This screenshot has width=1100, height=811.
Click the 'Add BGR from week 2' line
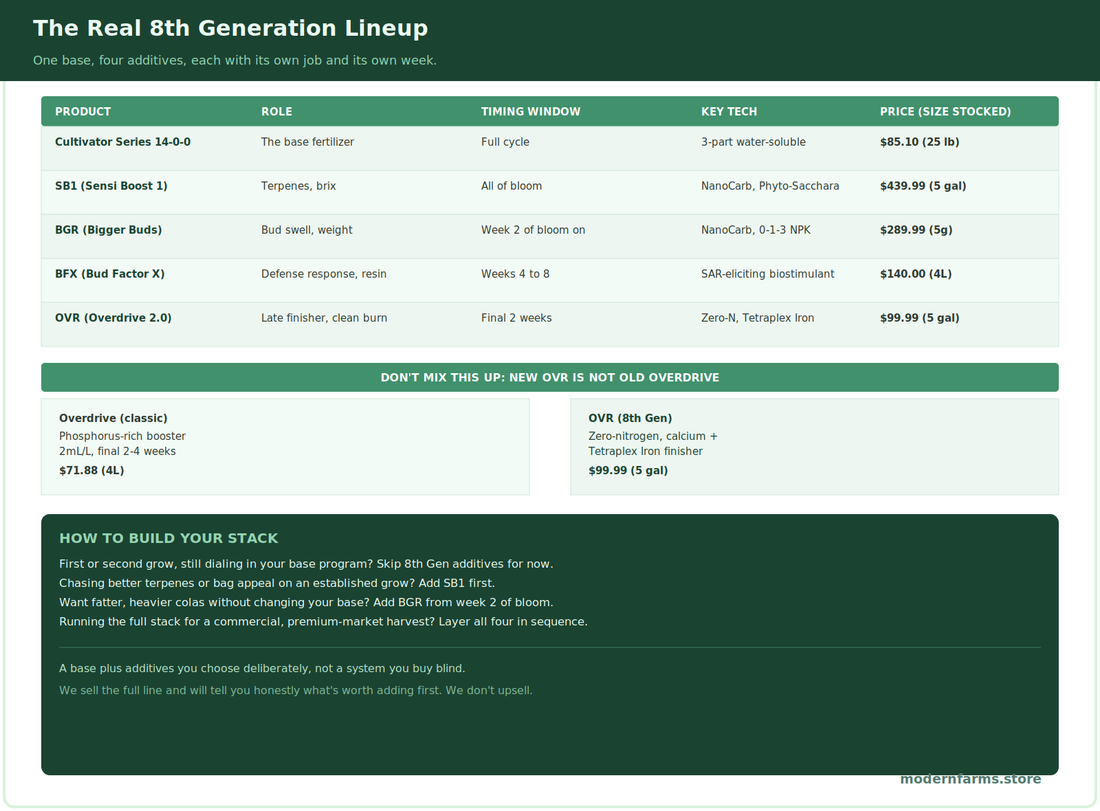pyautogui.click(x=306, y=603)
